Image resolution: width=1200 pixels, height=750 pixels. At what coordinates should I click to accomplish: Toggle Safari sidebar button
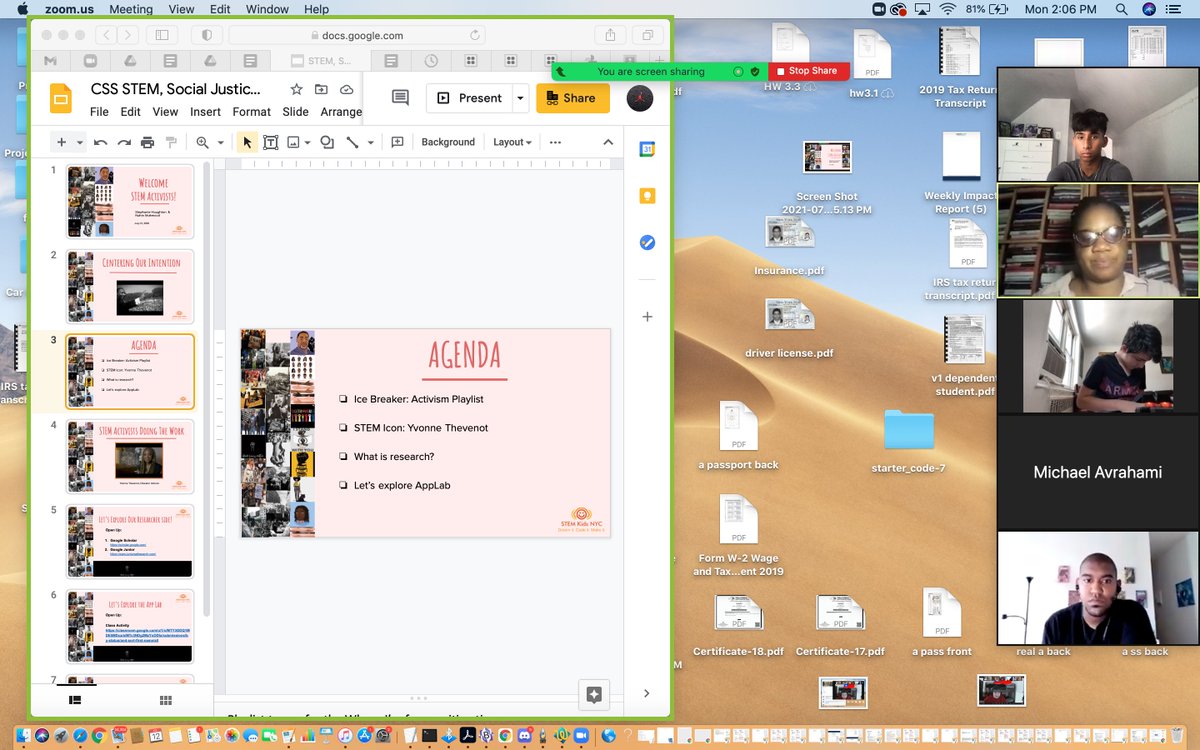pyautogui.click(x=160, y=35)
